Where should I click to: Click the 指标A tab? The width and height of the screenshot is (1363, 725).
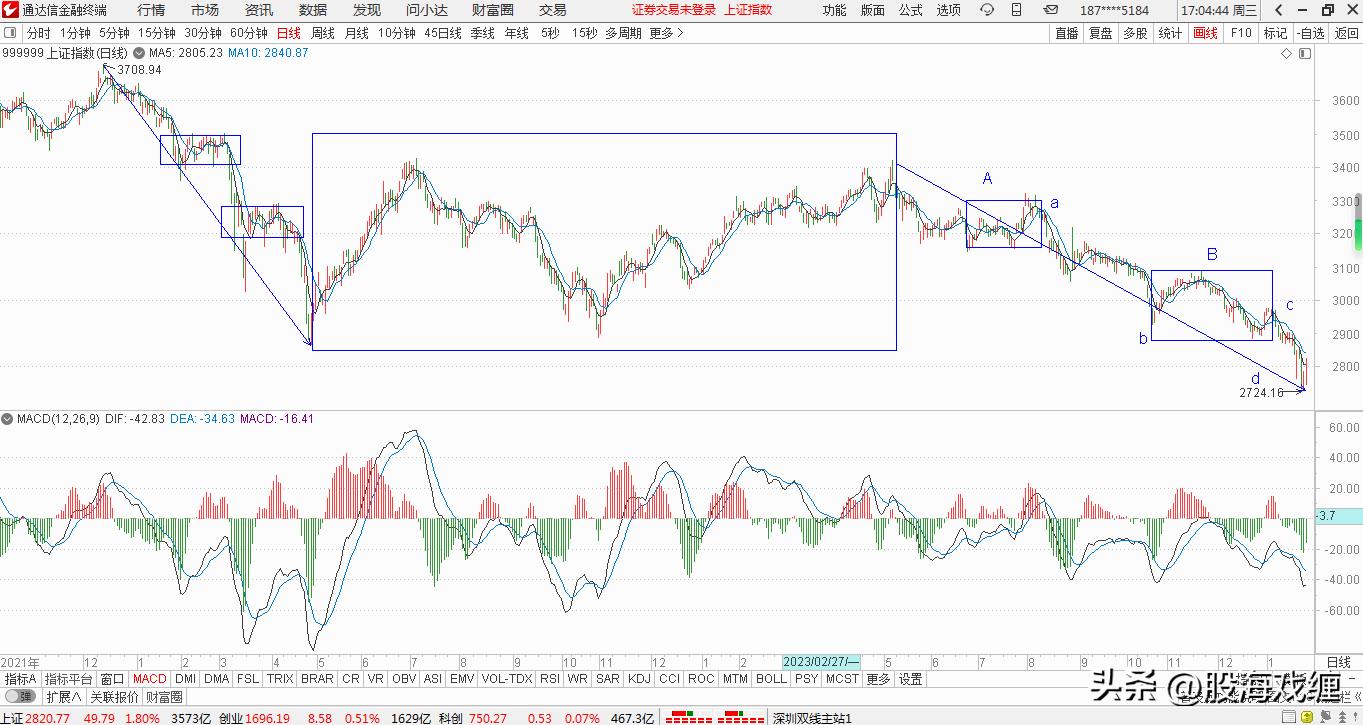tap(20, 679)
